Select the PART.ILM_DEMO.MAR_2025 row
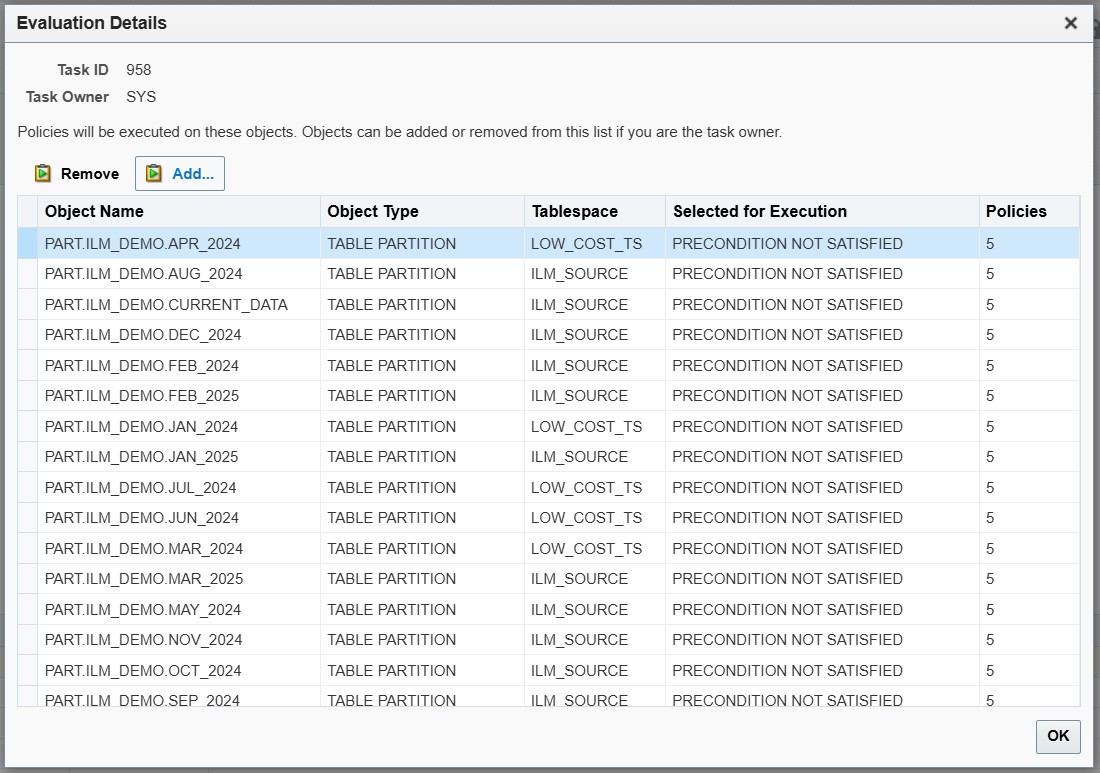The image size is (1100, 773). coord(144,579)
